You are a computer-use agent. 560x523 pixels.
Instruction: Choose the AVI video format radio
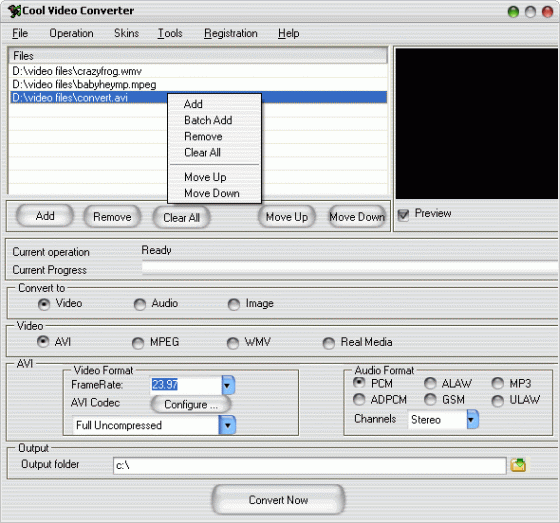pos(43,342)
